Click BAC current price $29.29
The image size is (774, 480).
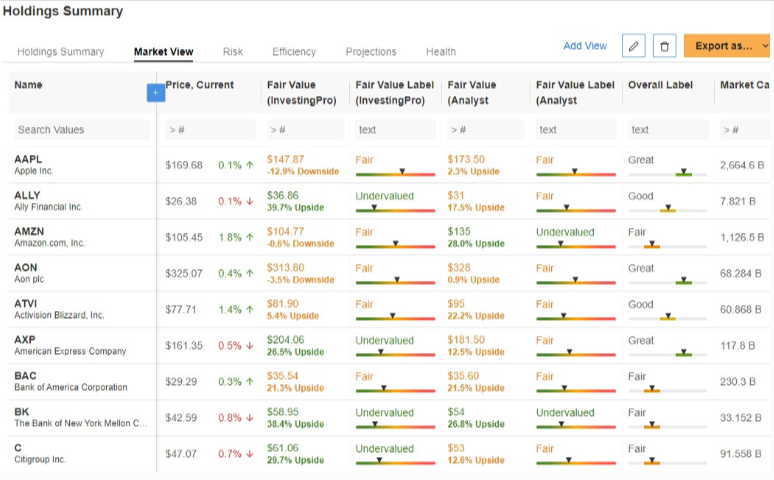[x=181, y=381]
